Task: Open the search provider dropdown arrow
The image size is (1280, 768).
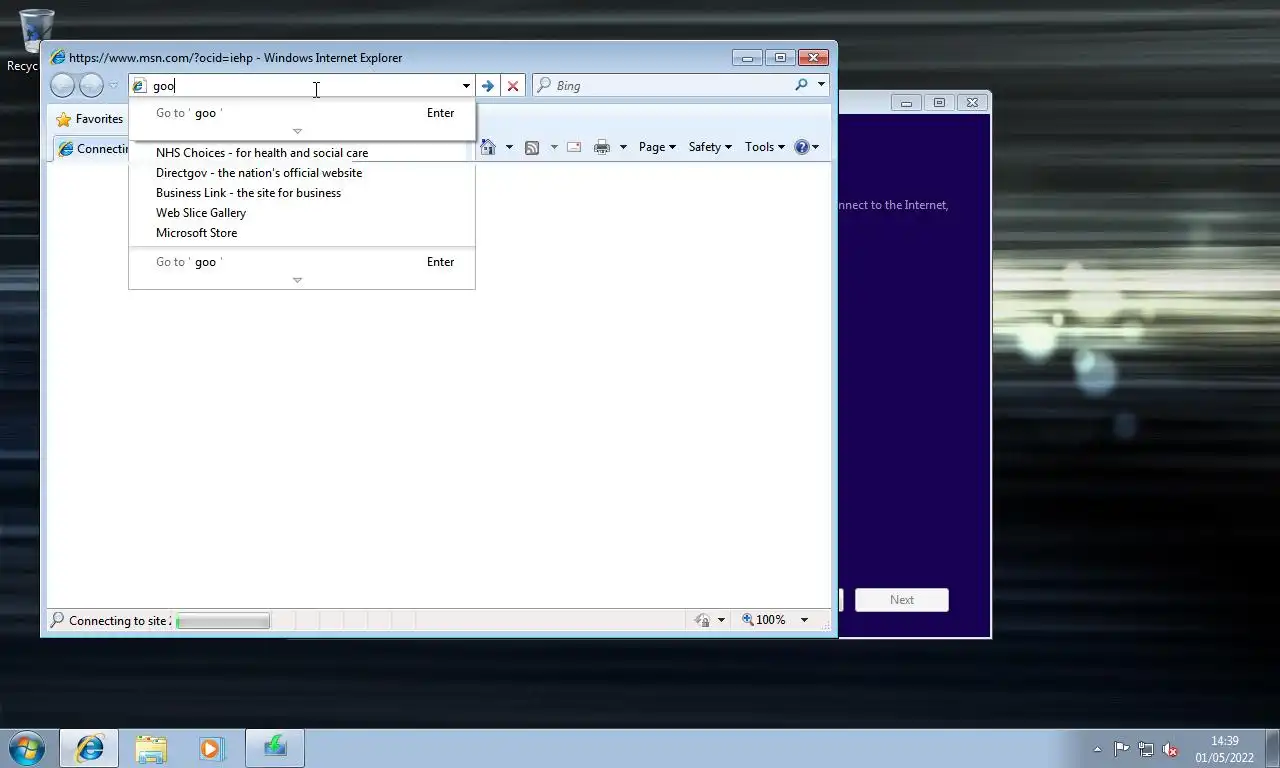Action: pos(821,86)
